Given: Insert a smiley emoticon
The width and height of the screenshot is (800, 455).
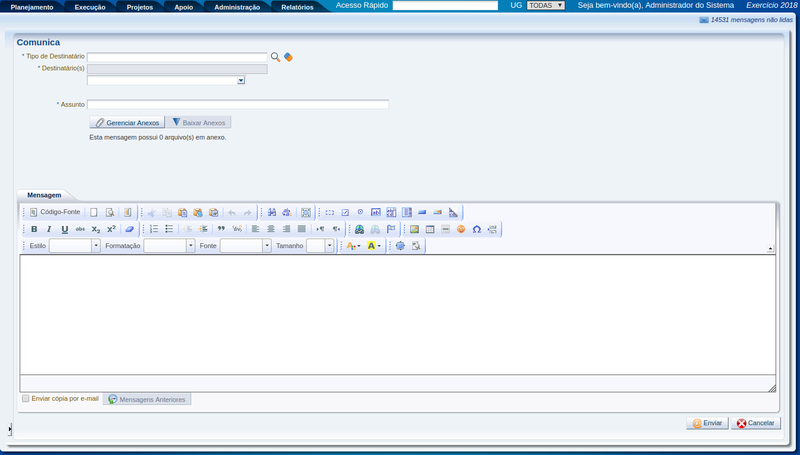Looking at the screenshot, I should [x=461, y=229].
